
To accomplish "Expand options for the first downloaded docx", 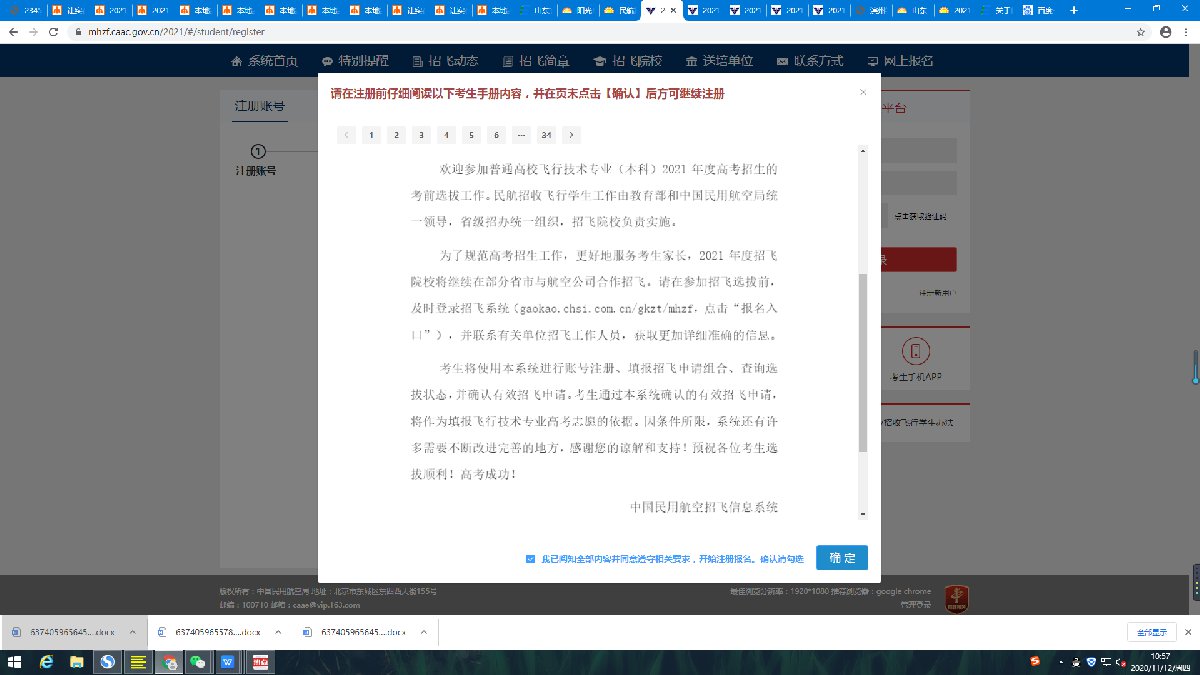I will pyautogui.click(x=133, y=632).
